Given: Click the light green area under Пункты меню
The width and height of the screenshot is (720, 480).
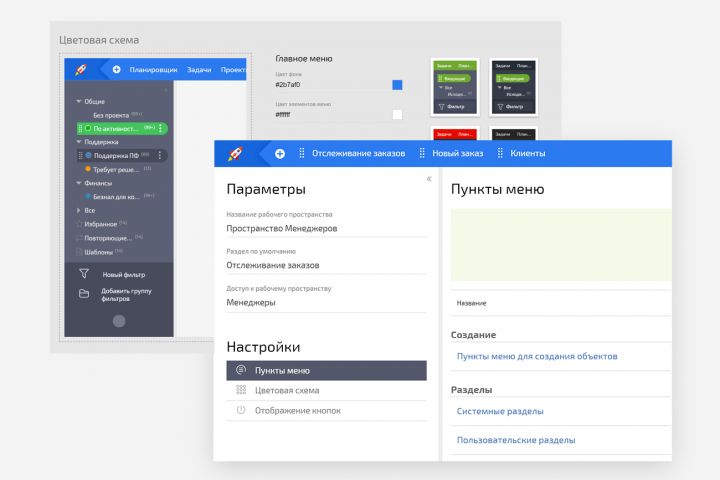Looking at the screenshot, I should (x=561, y=245).
